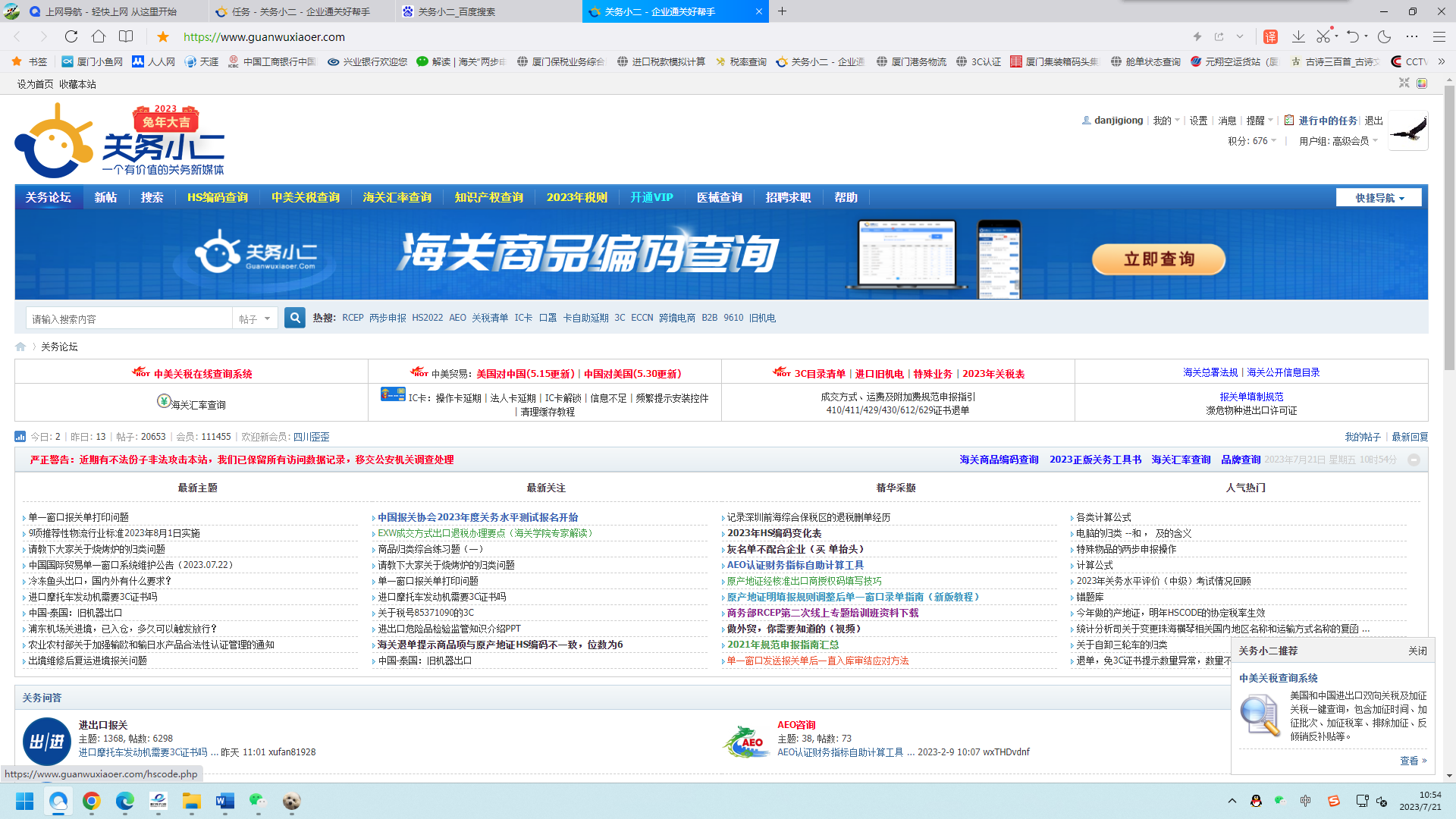The height and width of the screenshot is (819, 1456).
Task: Open Chrome from the taskbar
Action: coord(92,801)
